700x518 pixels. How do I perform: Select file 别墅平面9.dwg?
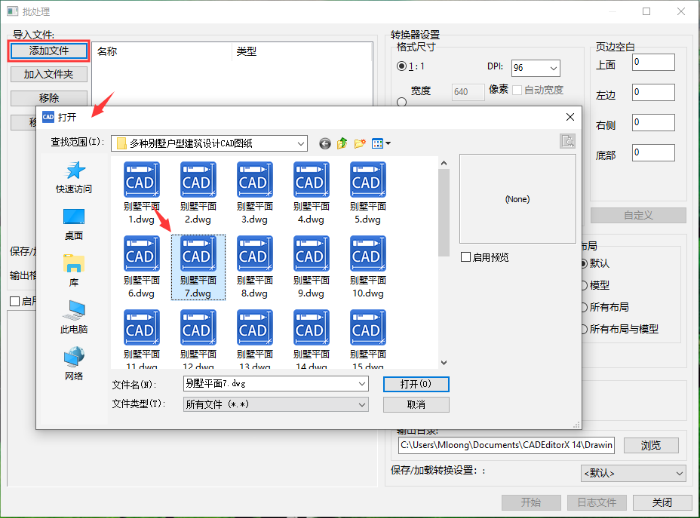pos(311,267)
